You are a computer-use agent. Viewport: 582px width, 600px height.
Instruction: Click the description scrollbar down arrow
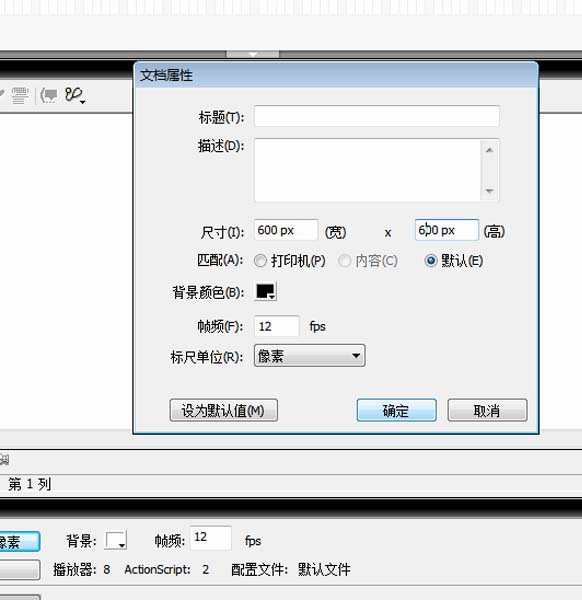[489, 191]
